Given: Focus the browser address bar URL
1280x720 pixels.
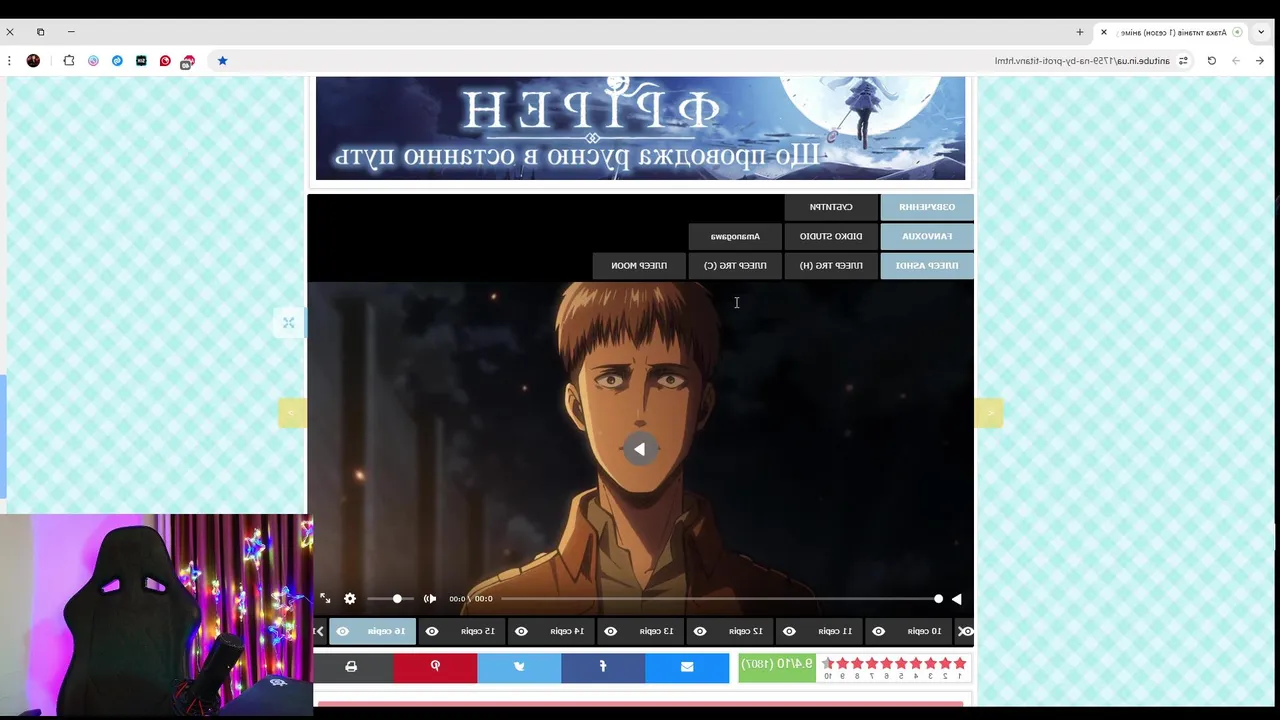Looking at the screenshot, I should [1081, 61].
